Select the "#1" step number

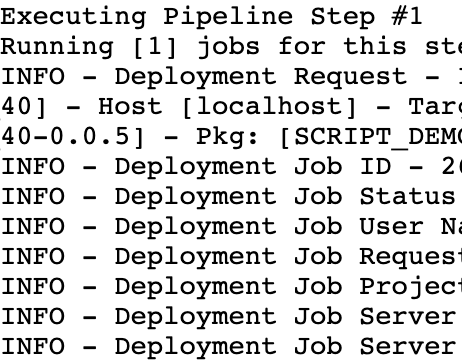click(x=407, y=17)
